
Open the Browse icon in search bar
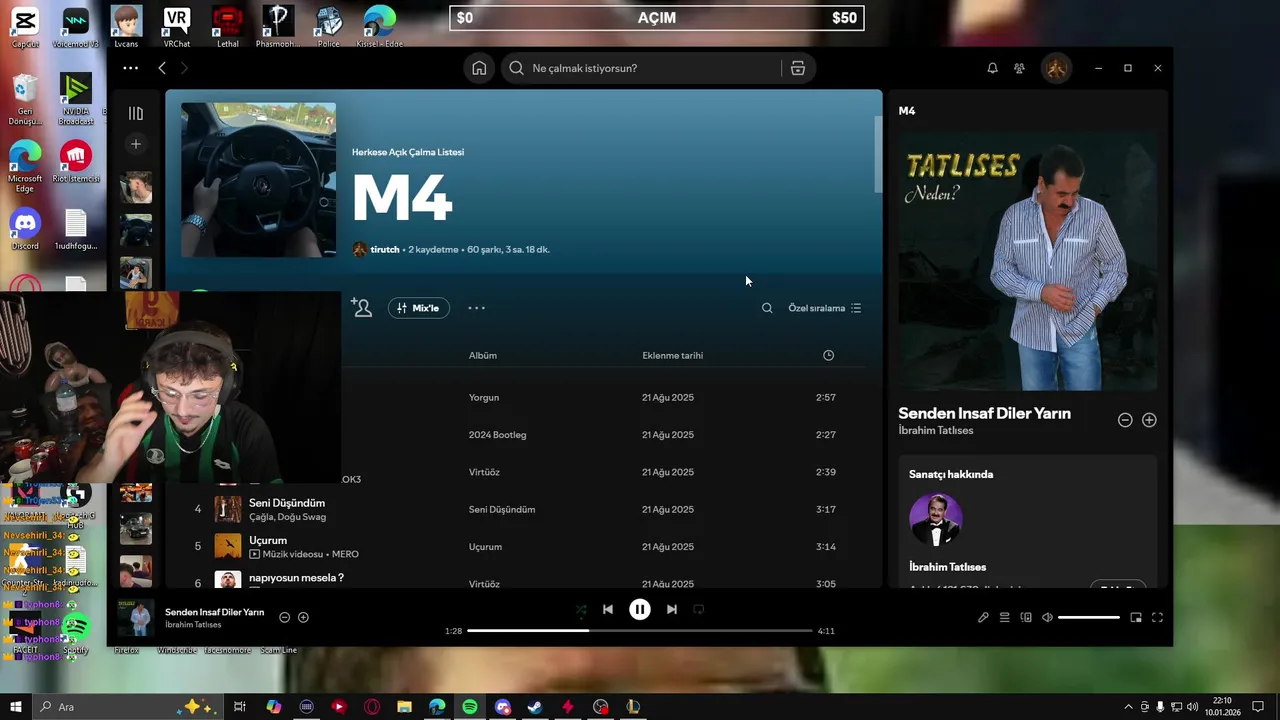(797, 68)
